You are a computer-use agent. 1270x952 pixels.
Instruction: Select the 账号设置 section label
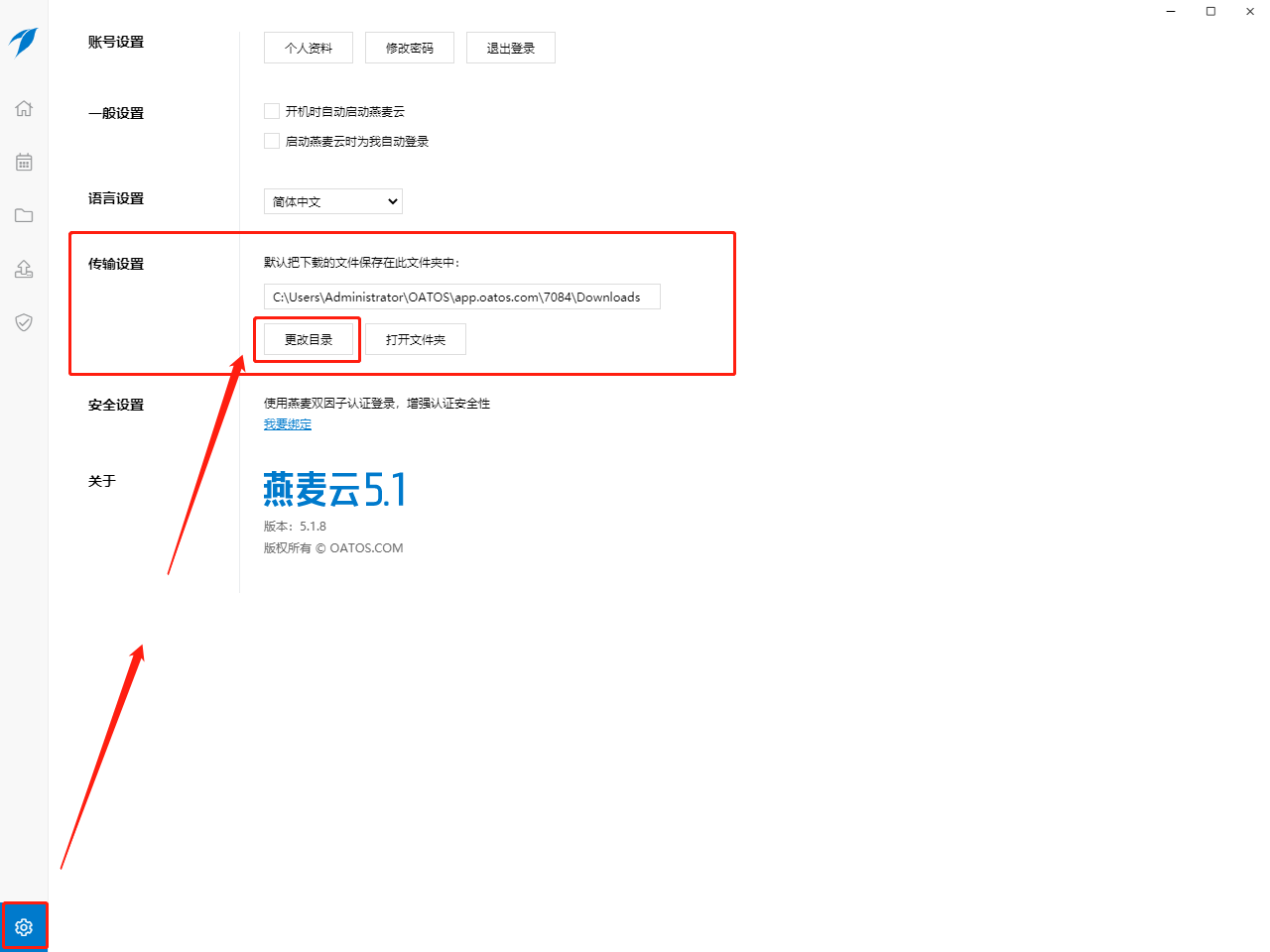[116, 43]
